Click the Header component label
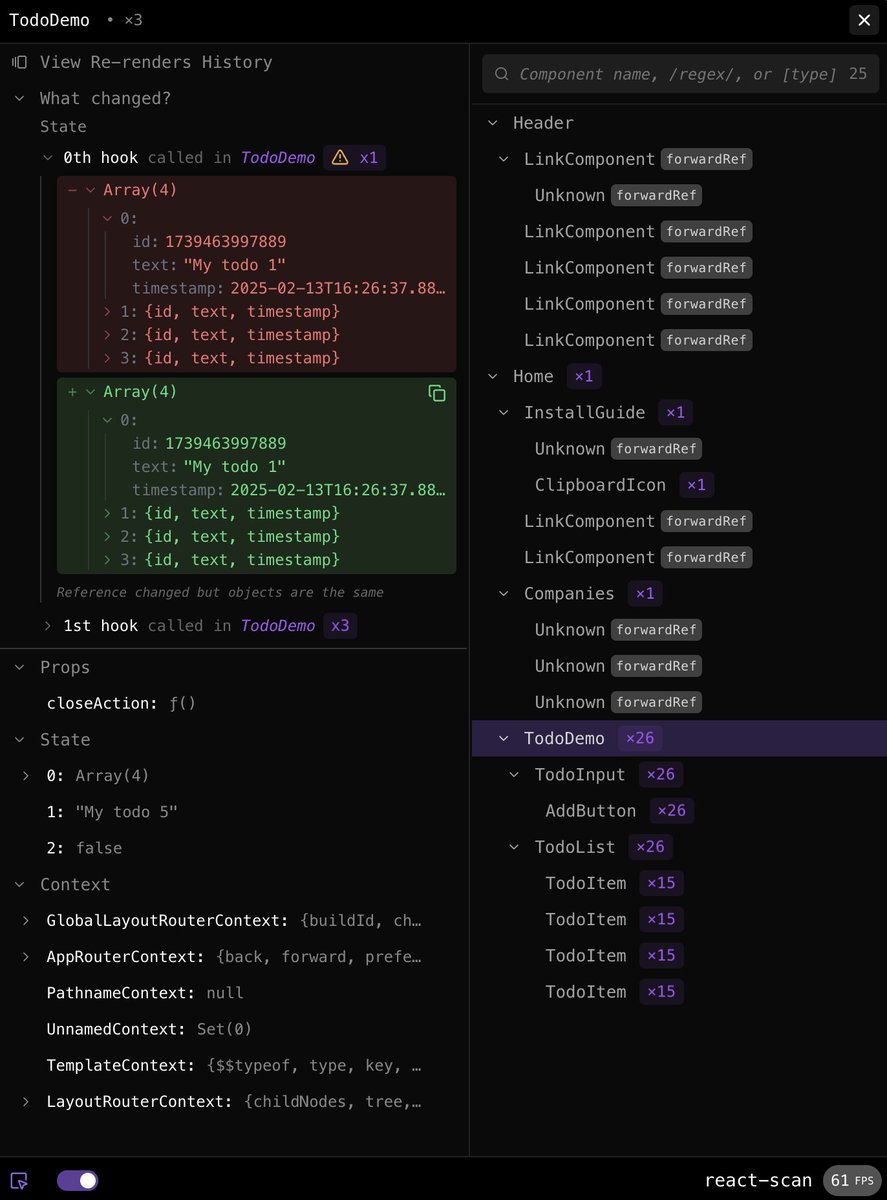Screen dimensions: 887x1200 click(543, 123)
